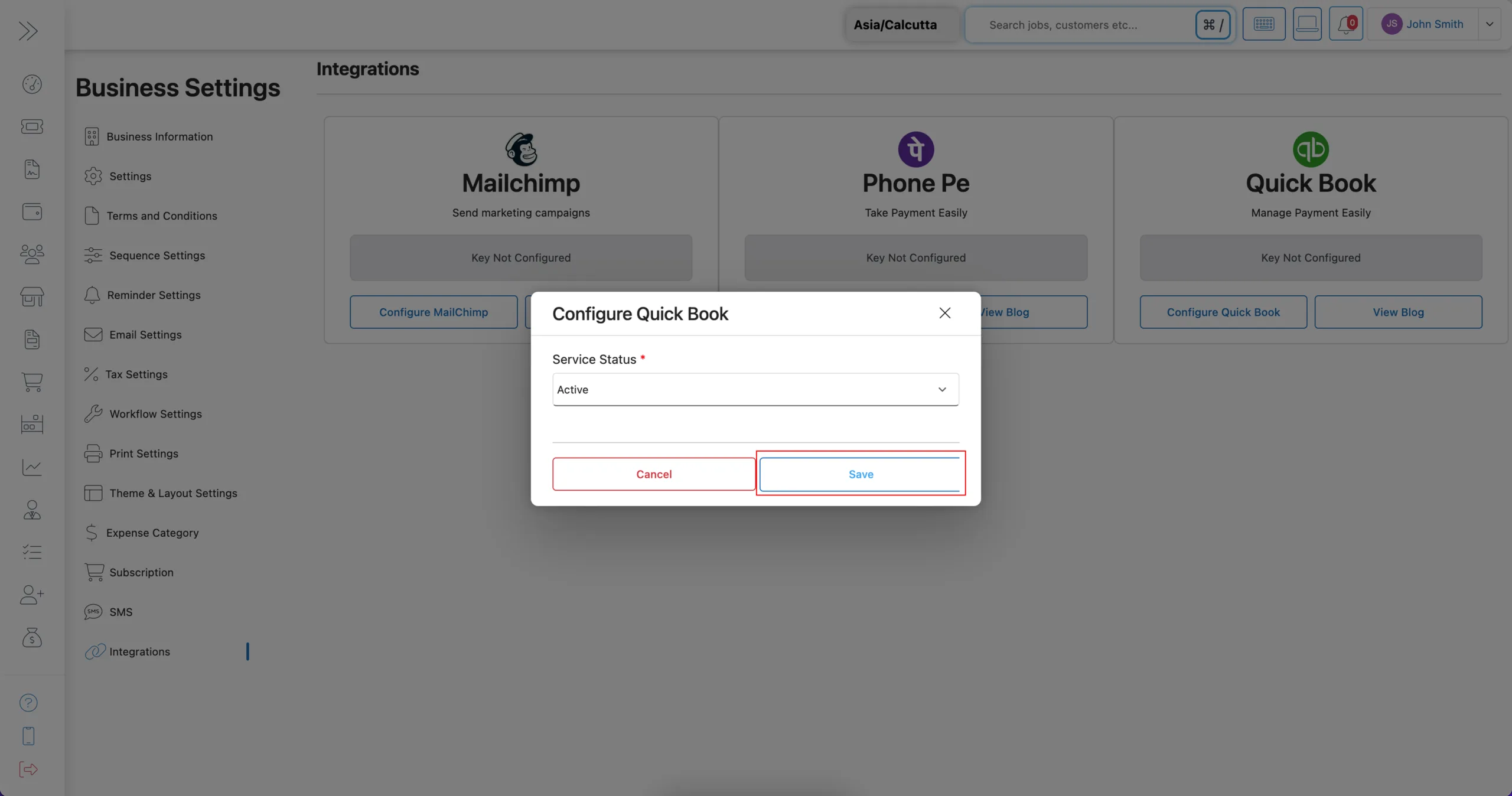Open the money bag icon in sidebar
1512x796 pixels.
(32, 637)
